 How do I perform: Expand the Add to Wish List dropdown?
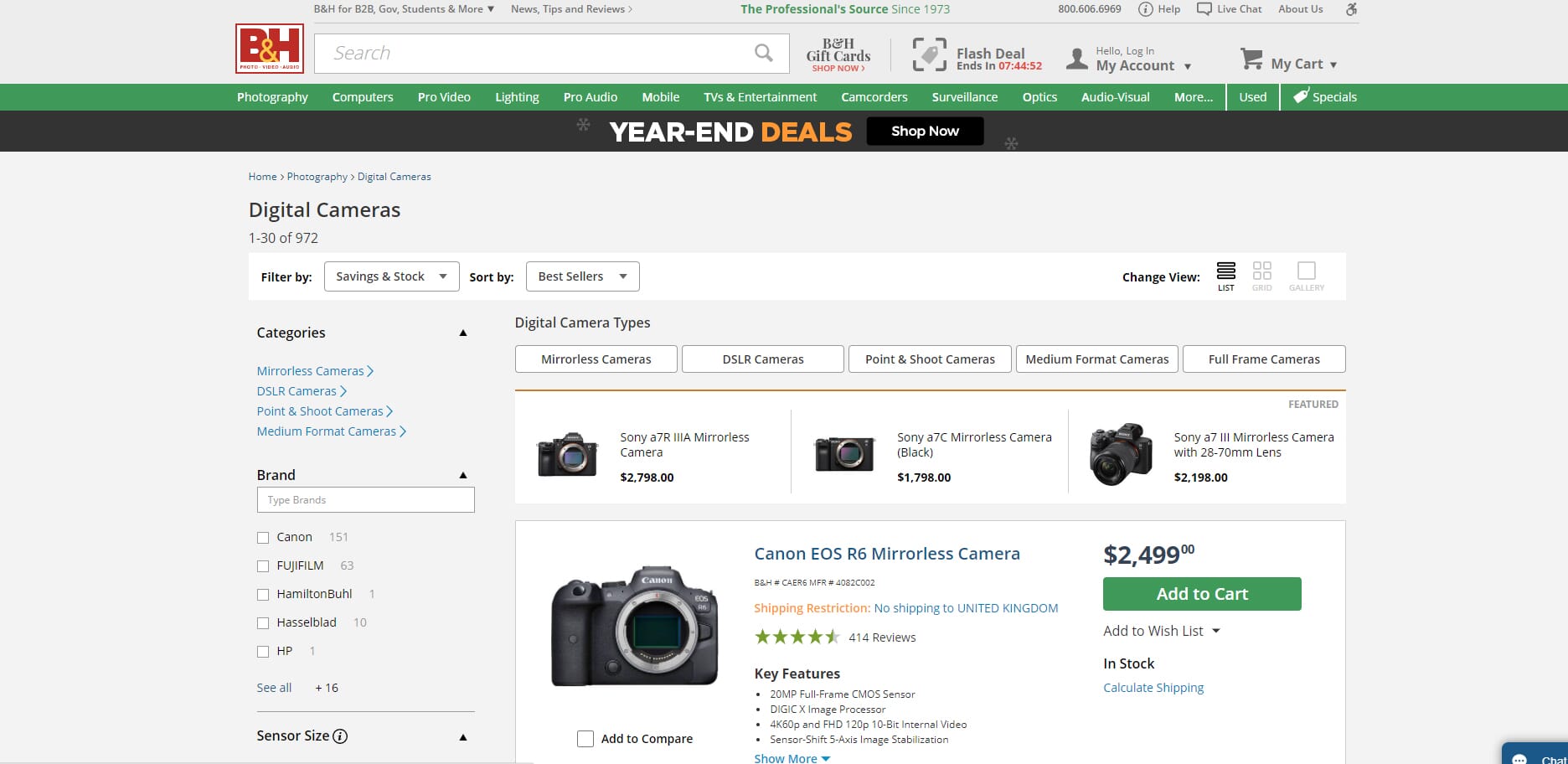tap(1161, 631)
